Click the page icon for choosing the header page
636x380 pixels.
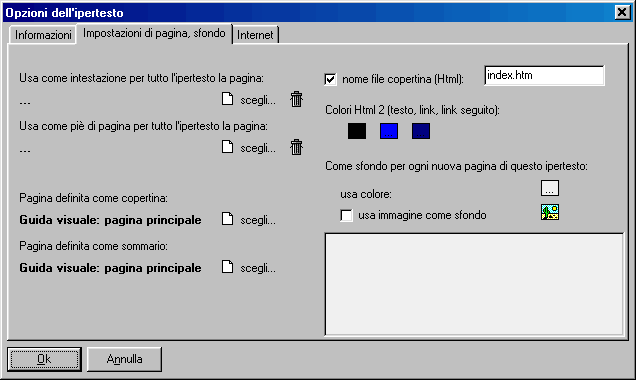(x=228, y=99)
